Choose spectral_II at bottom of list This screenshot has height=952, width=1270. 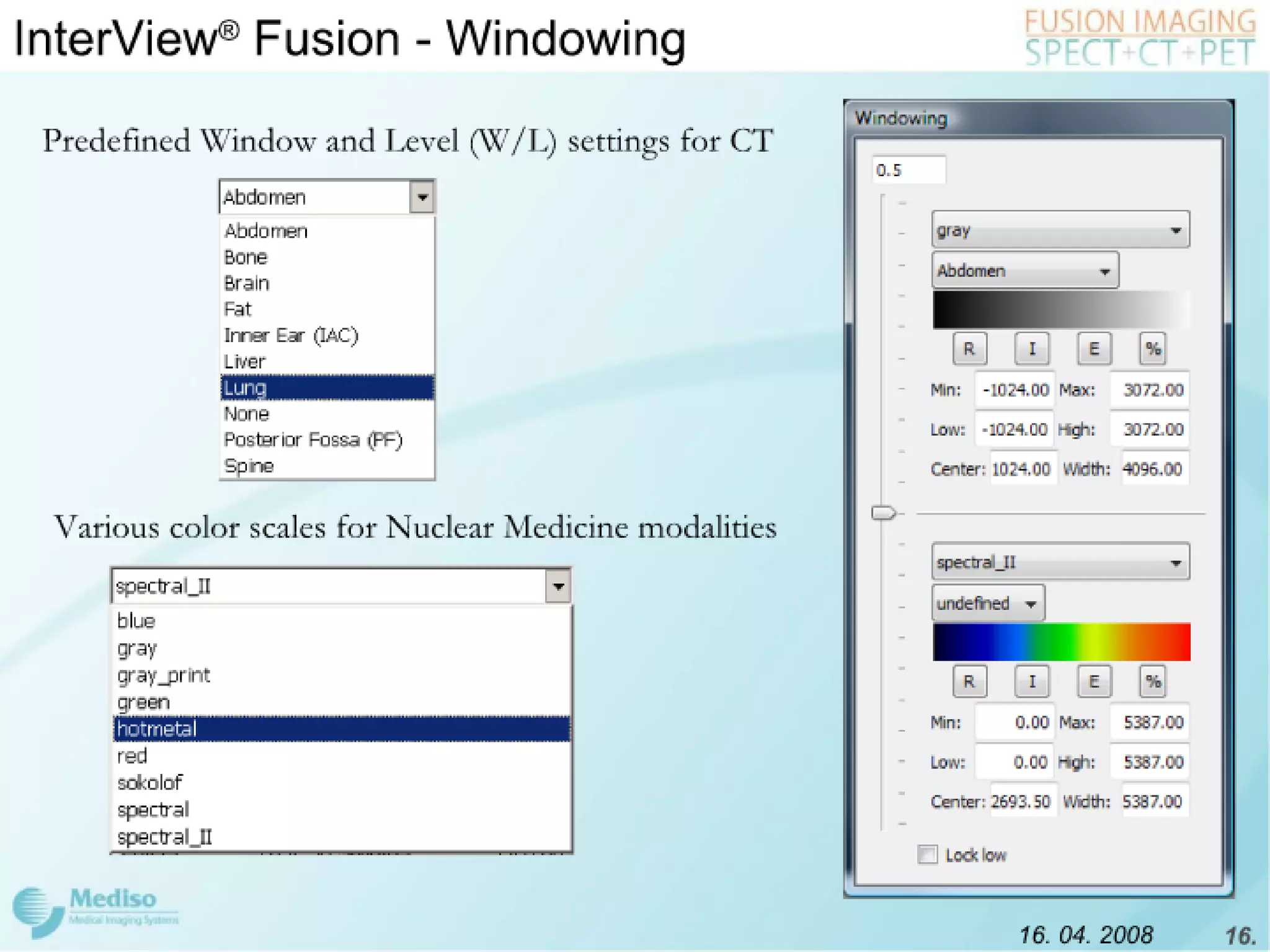[x=341, y=837]
